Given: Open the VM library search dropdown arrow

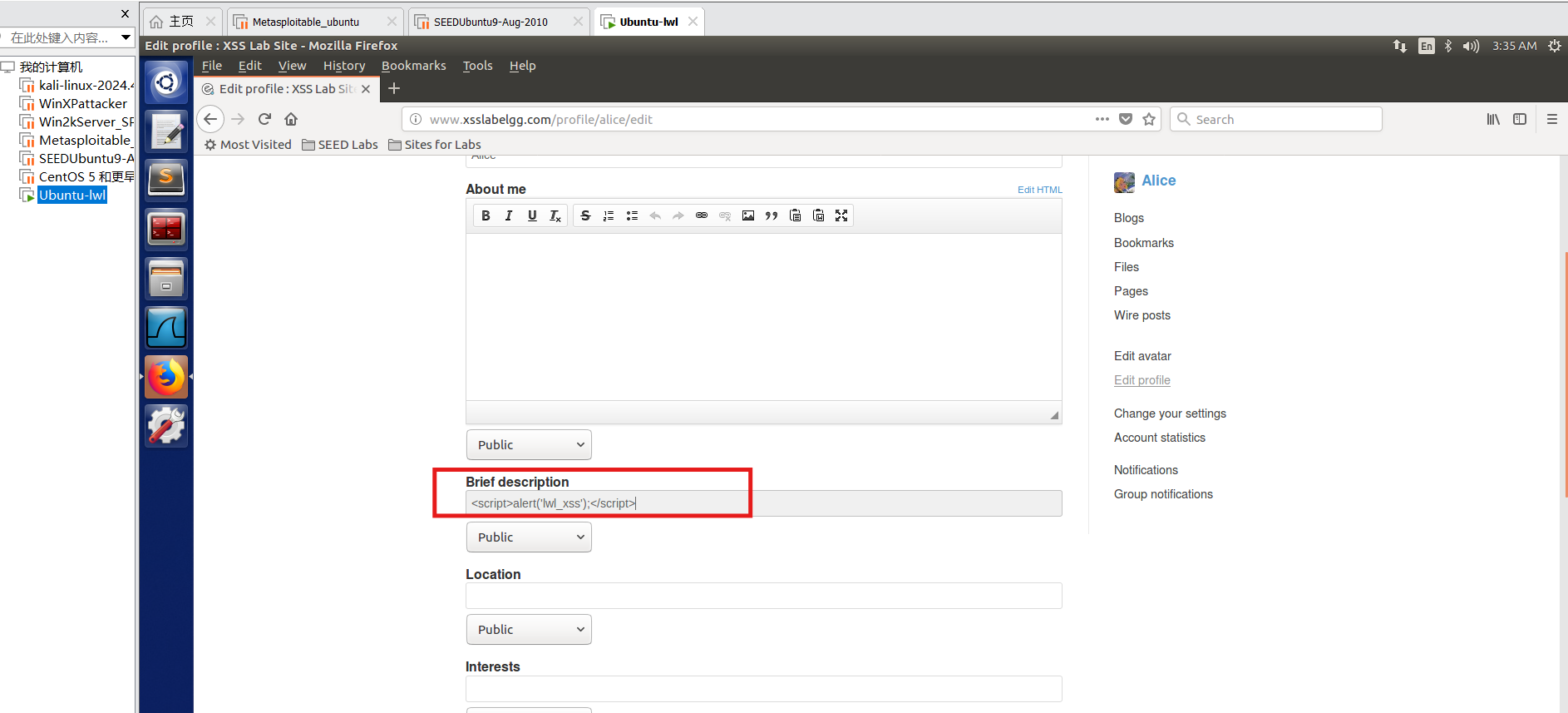Looking at the screenshot, I should (x=126, y=37).
